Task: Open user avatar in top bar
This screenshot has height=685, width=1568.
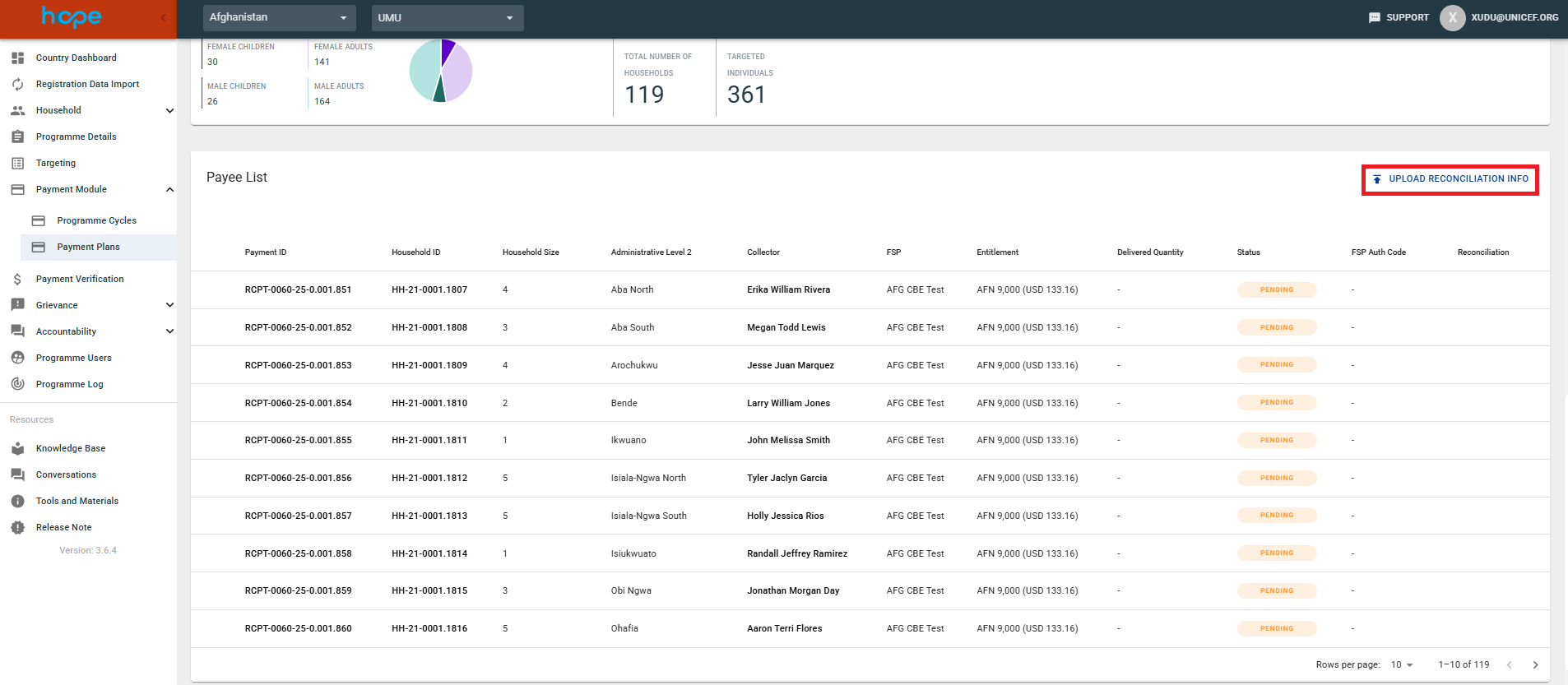Action: (1452, 17)
